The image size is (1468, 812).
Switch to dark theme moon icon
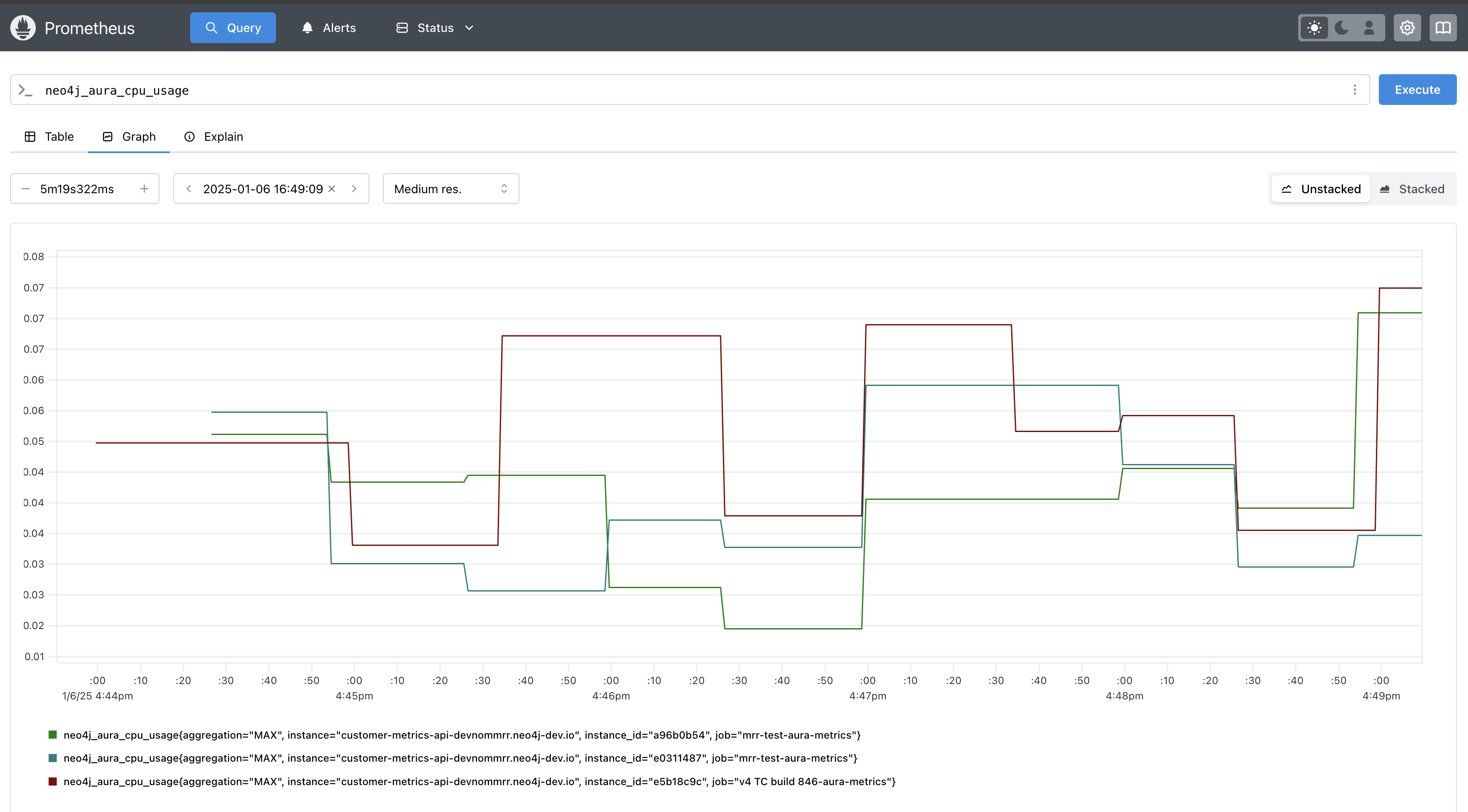(1341, 28)
